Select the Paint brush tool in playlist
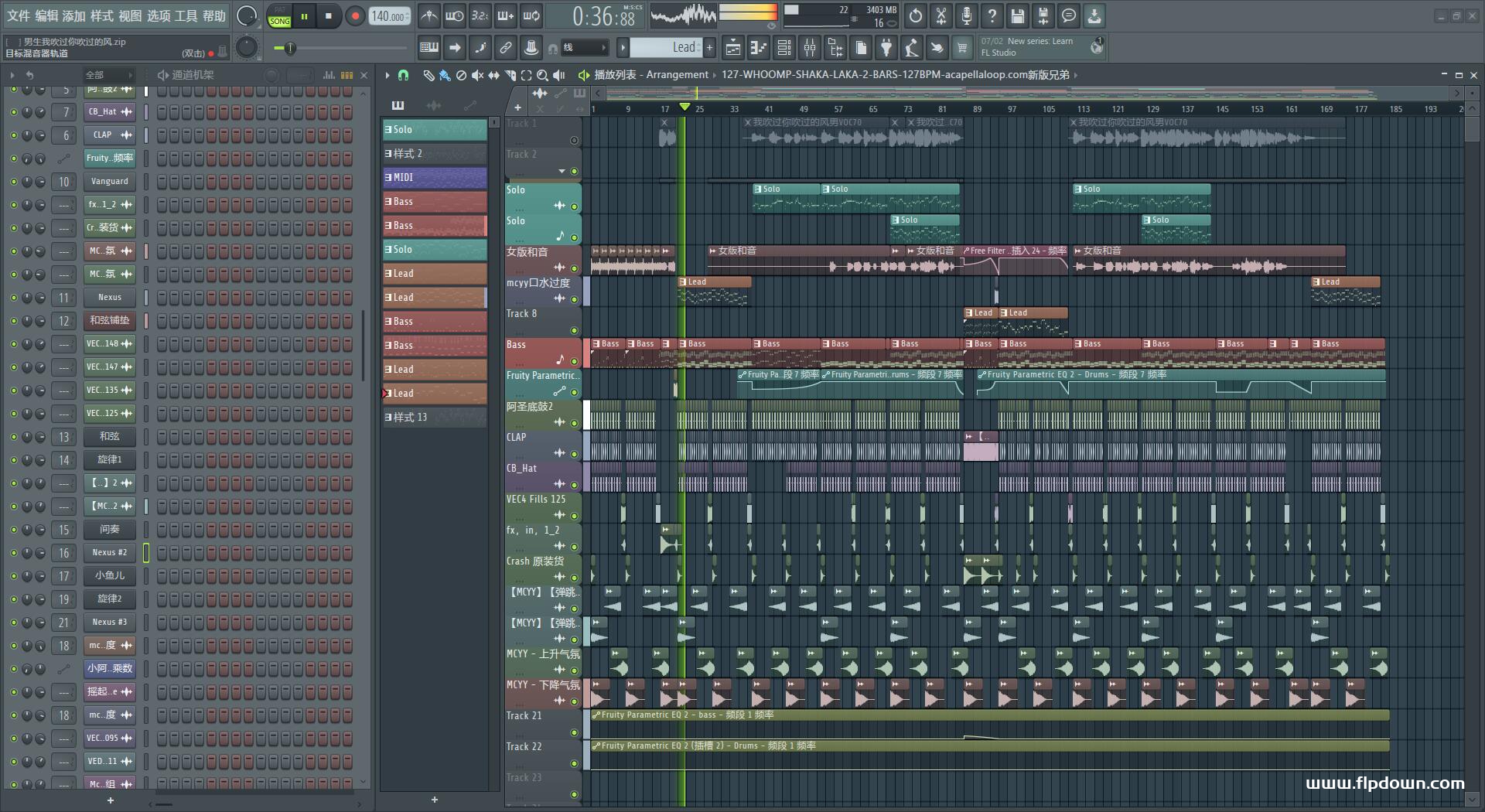Viewport: 1485px width, 812px height. pos(444,75)
